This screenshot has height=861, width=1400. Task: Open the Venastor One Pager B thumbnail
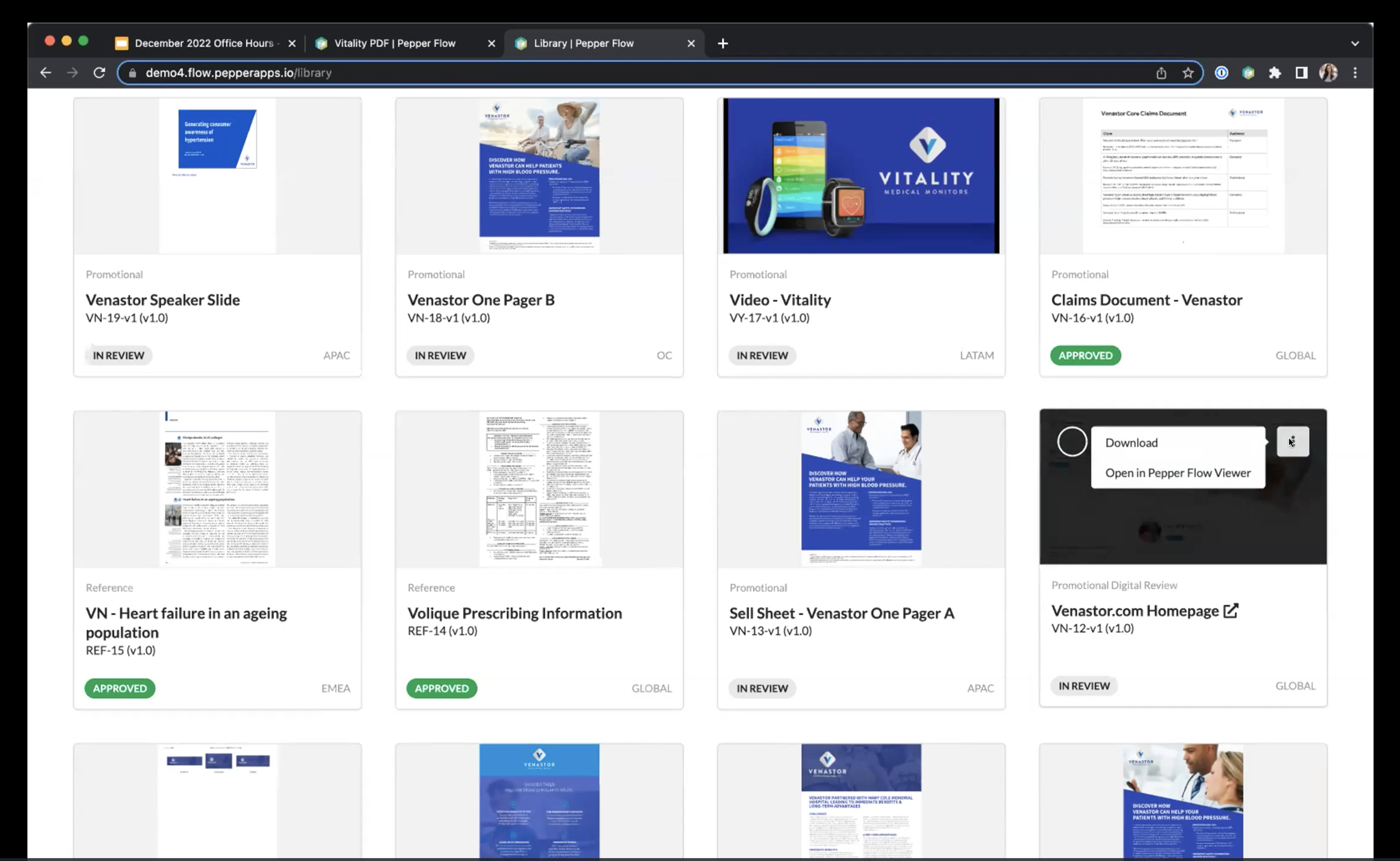click(539, 176)
